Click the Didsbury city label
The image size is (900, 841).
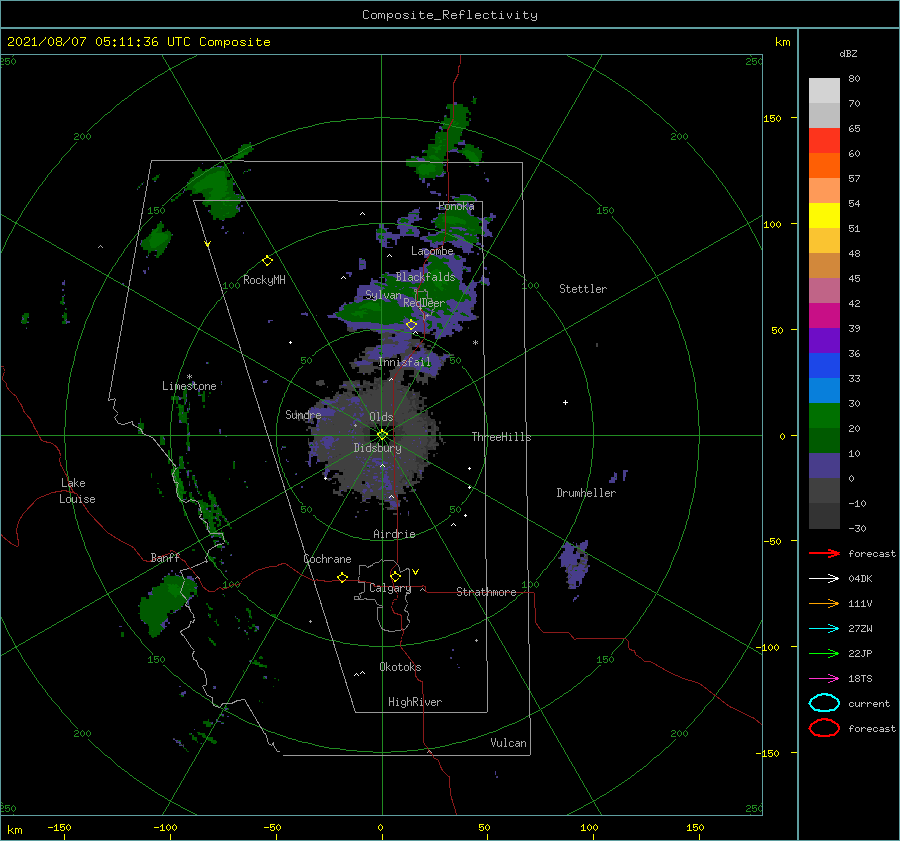377,448
